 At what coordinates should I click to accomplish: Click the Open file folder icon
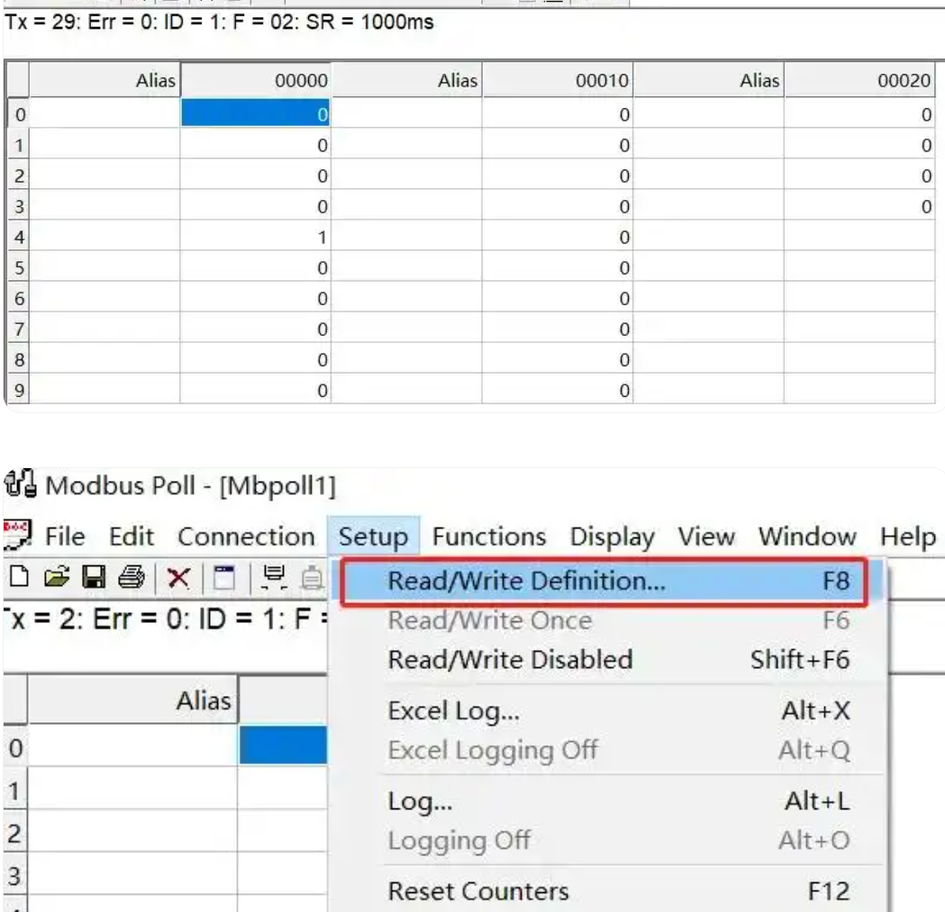[57, 577]
